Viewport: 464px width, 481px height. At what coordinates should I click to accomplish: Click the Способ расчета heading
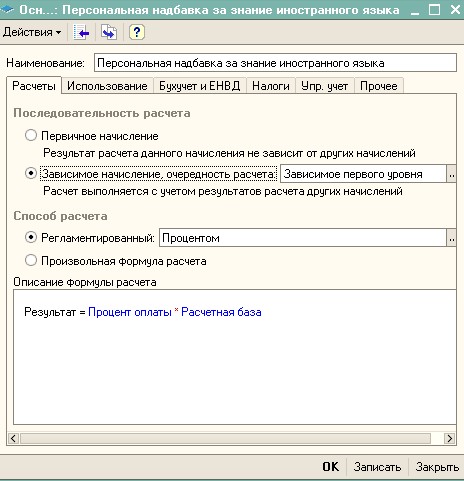pos(60,216)
